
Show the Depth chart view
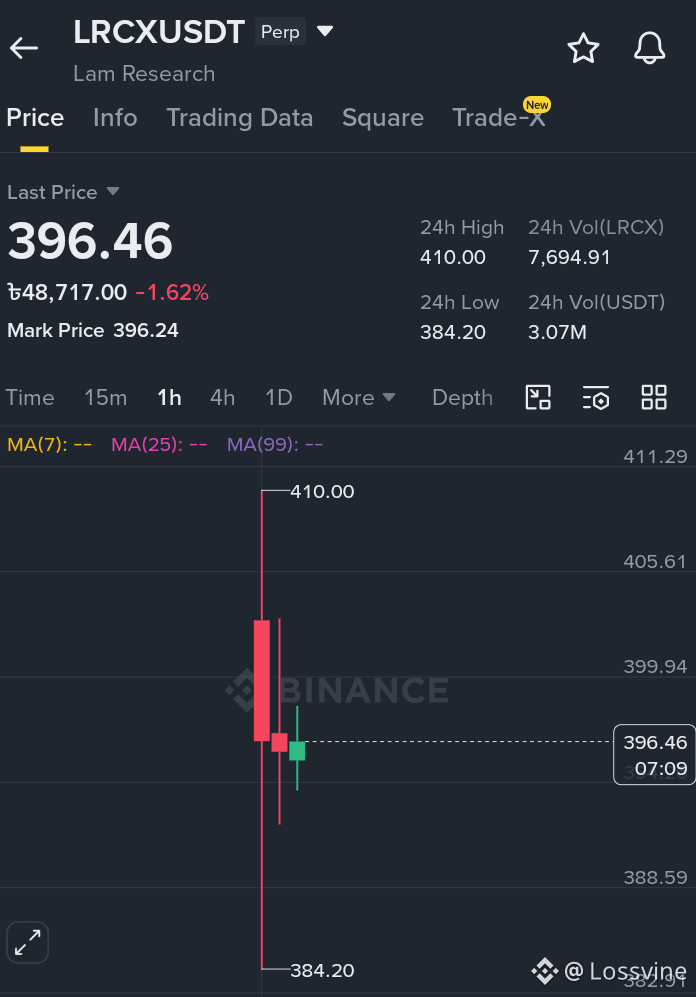[462, 397]
